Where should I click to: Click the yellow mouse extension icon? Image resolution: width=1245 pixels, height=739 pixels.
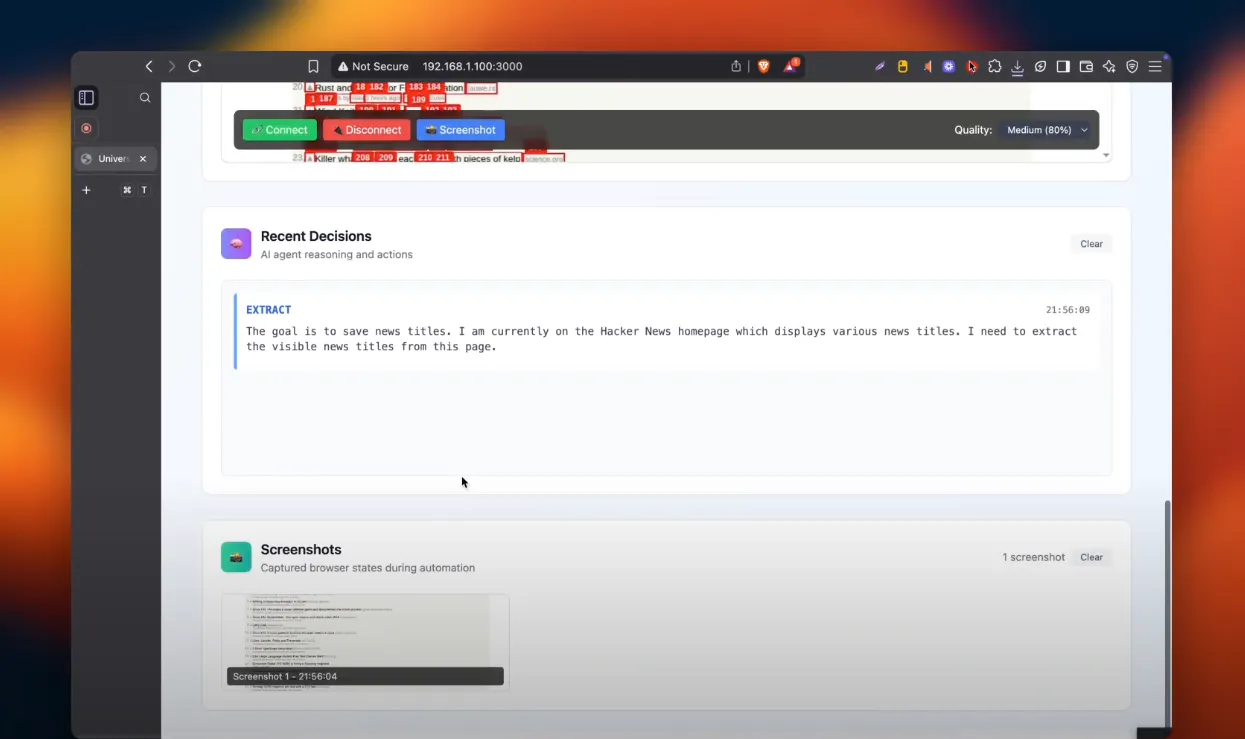click(903, 67)
